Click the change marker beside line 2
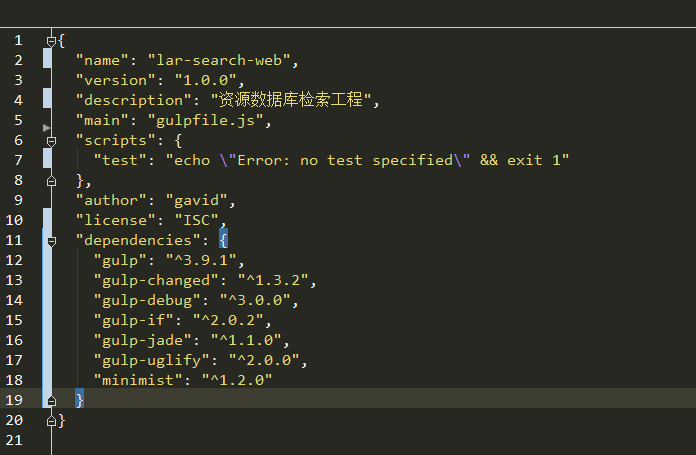The image size is (696, 455). (47, 60)
